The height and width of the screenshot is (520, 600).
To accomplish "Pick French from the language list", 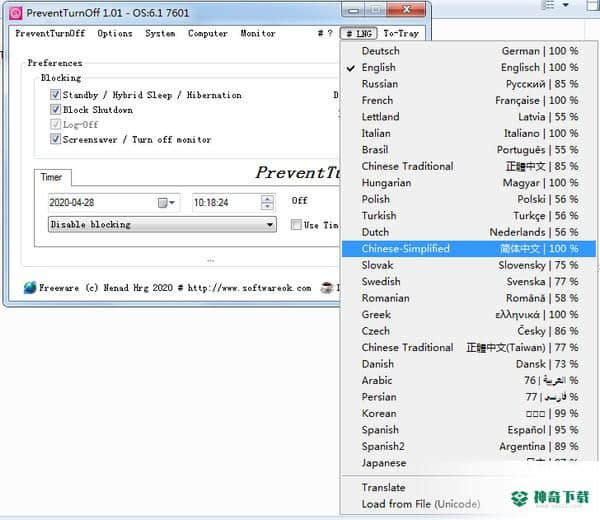I will [x=468, y=100].
